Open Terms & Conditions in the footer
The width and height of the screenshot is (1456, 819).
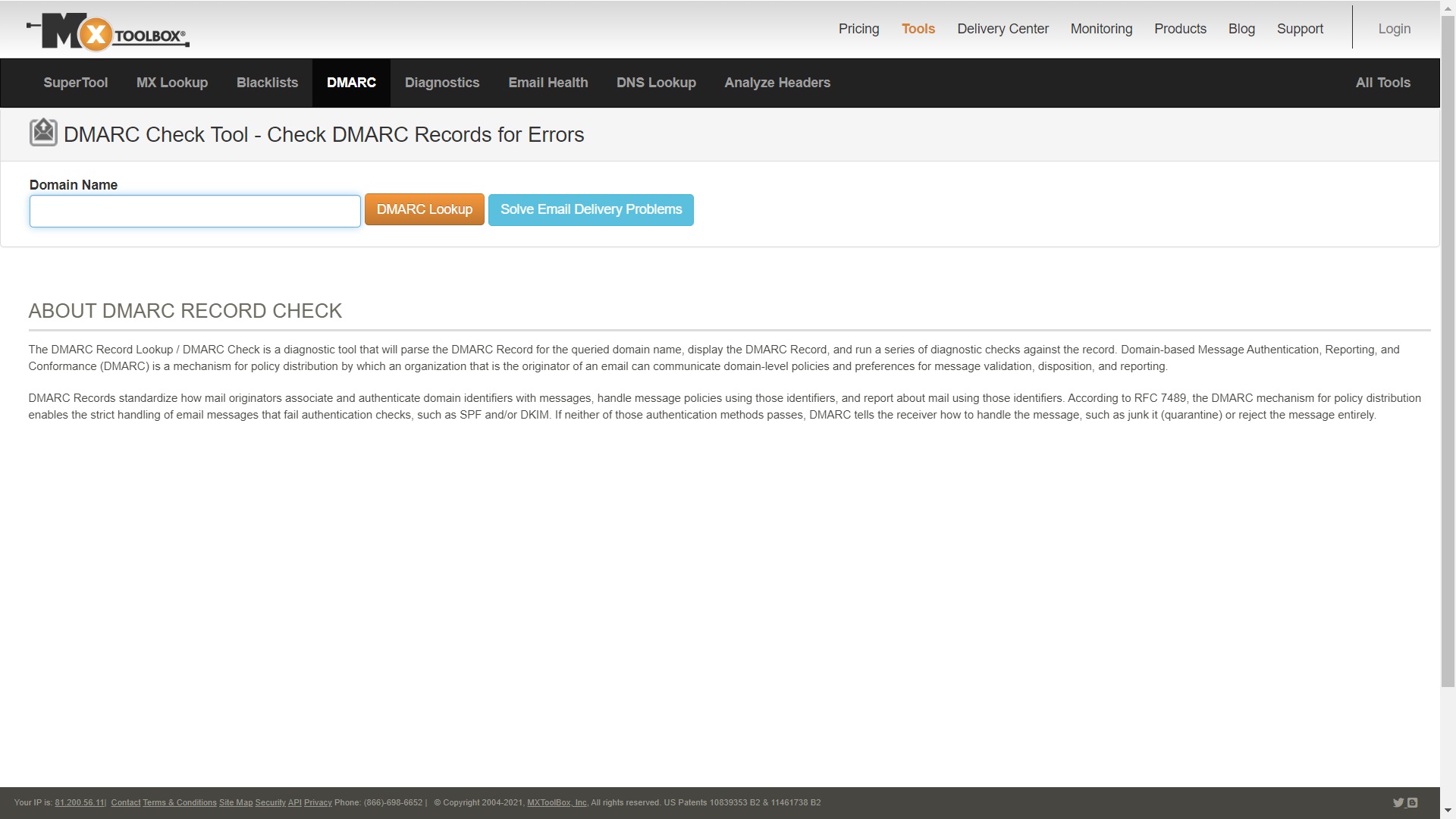(x=180, y=803)
